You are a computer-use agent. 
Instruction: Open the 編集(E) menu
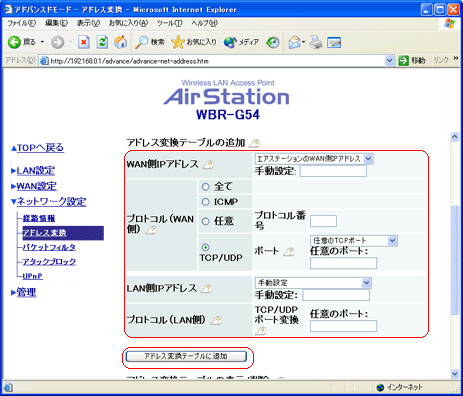click(x=56, y=23)
